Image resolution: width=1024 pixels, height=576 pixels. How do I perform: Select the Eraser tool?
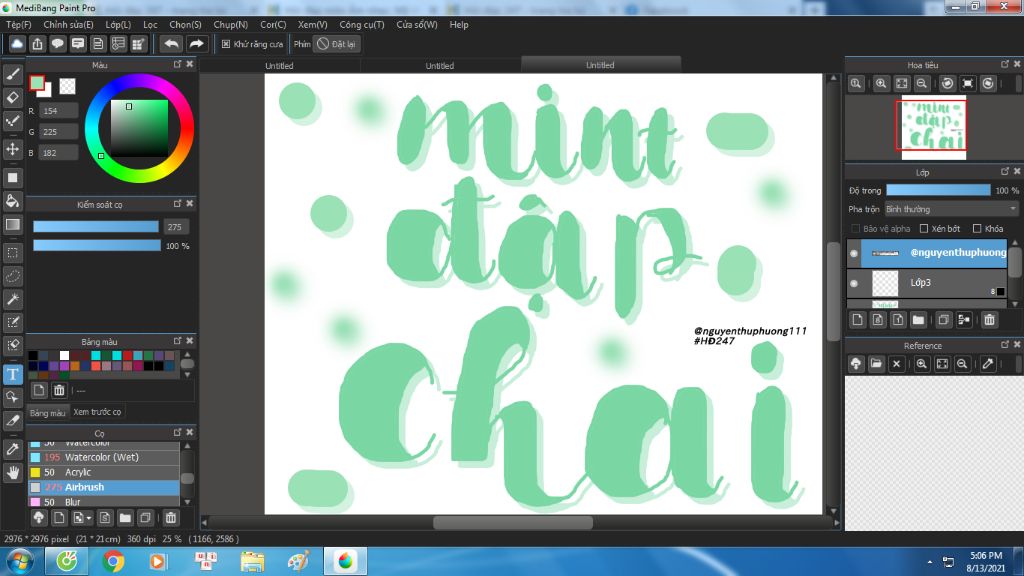(x=12, y=98)
